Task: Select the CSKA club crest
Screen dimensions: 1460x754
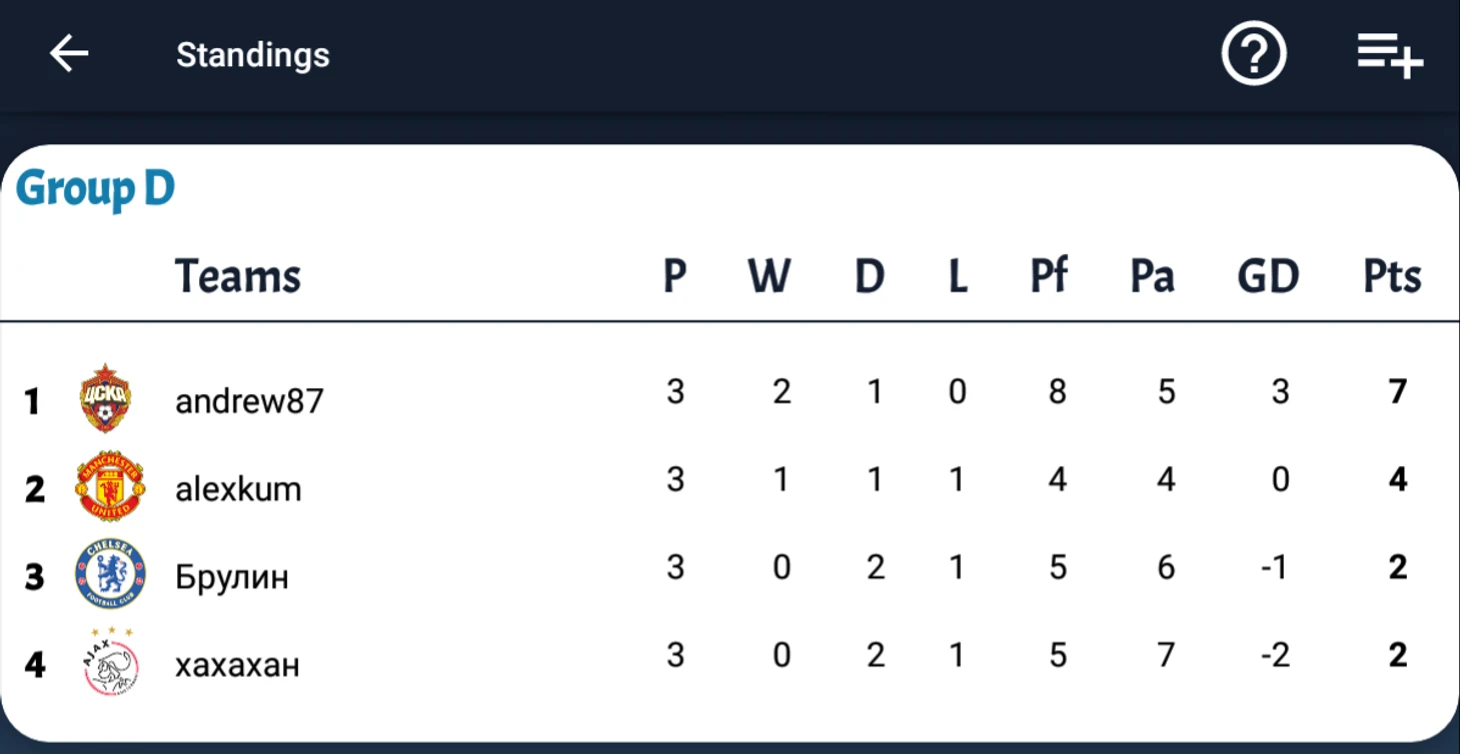Action: [x=106, y=398]
